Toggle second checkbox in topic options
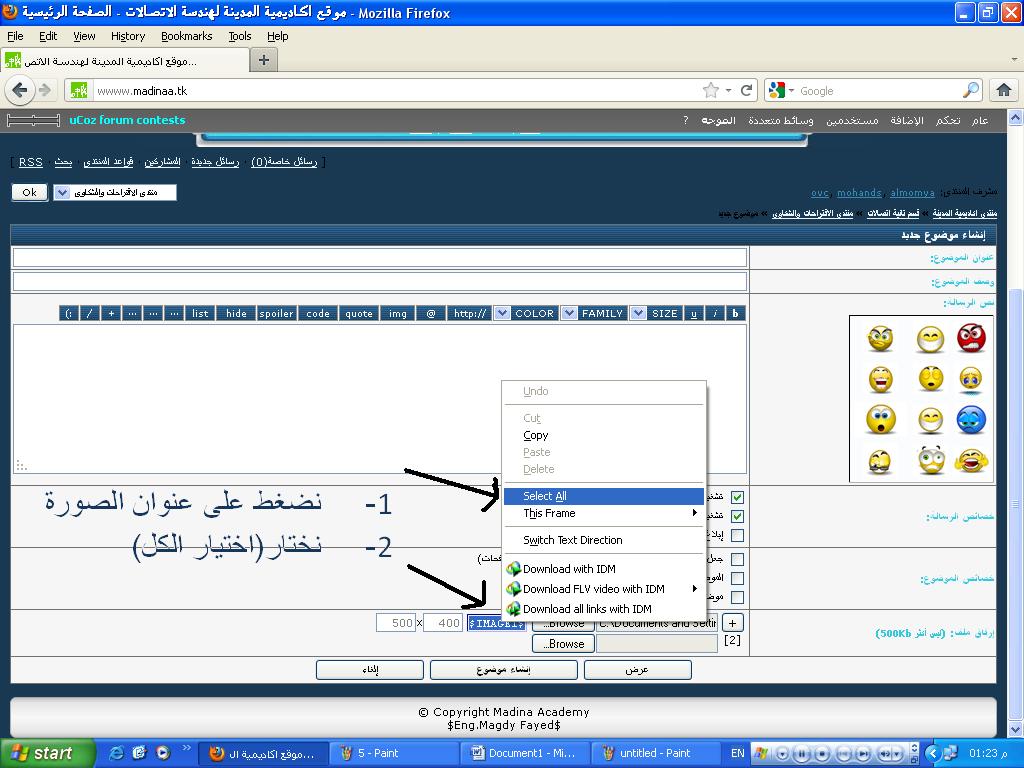The height and width of the screenshot is (768, 1024). [x=737, y=578]
